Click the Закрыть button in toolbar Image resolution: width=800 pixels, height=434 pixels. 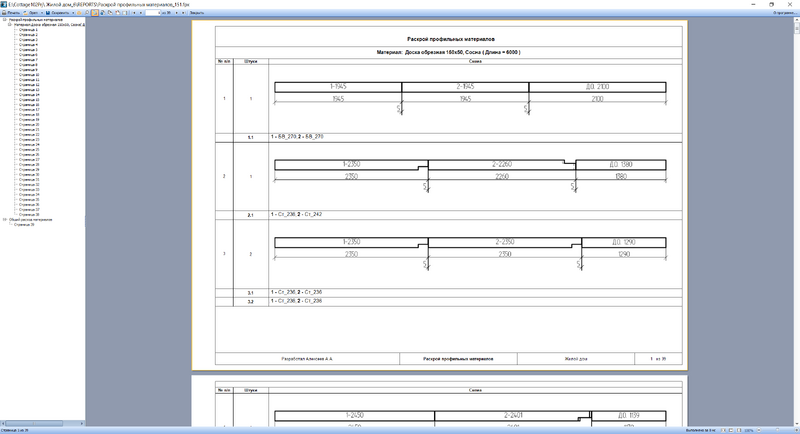(x=196, y=13)
